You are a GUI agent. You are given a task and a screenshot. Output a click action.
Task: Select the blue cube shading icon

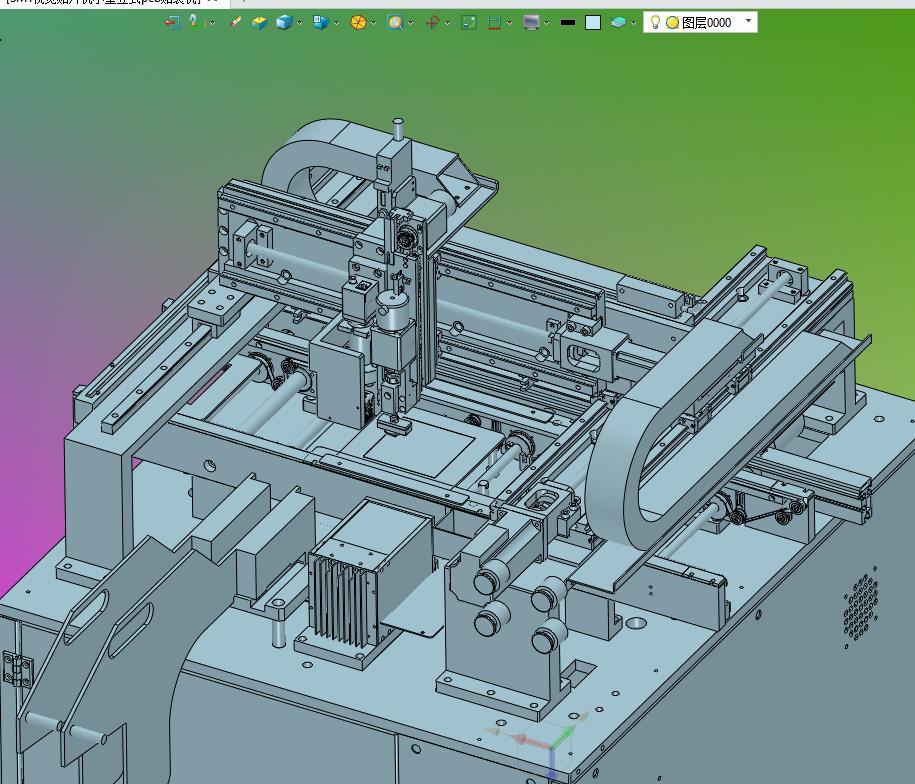284,22
